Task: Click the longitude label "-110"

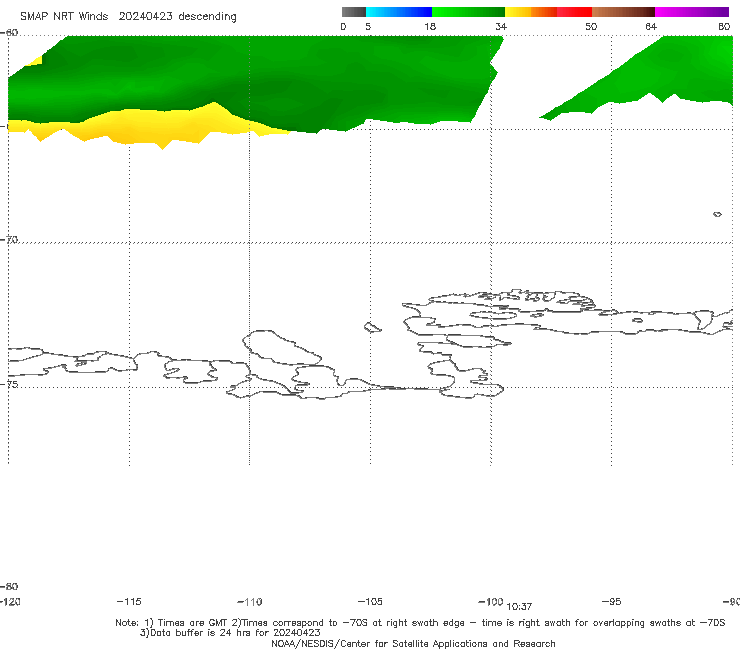Action: click(250, 602)
